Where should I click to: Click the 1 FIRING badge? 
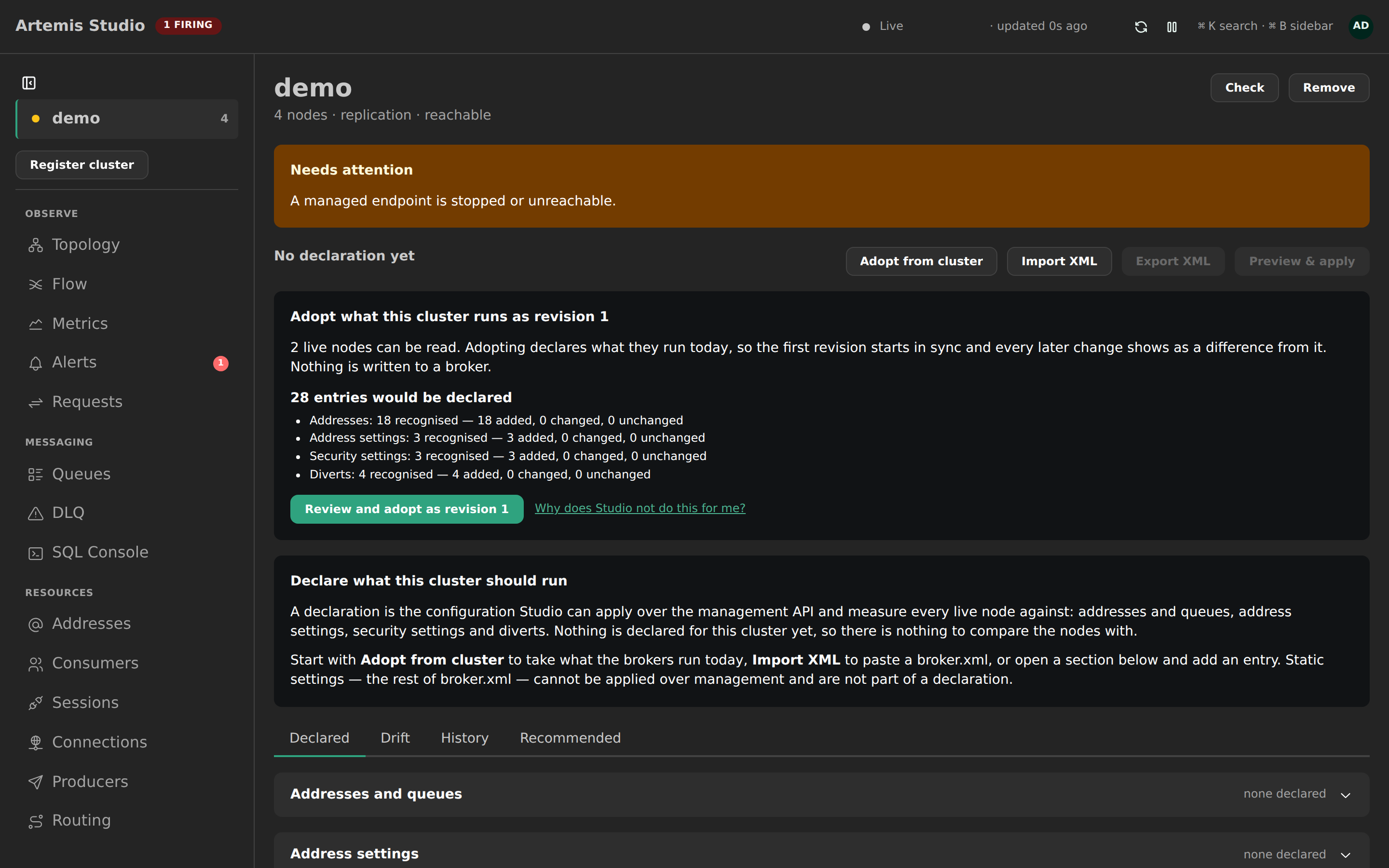tap(188, 25)
